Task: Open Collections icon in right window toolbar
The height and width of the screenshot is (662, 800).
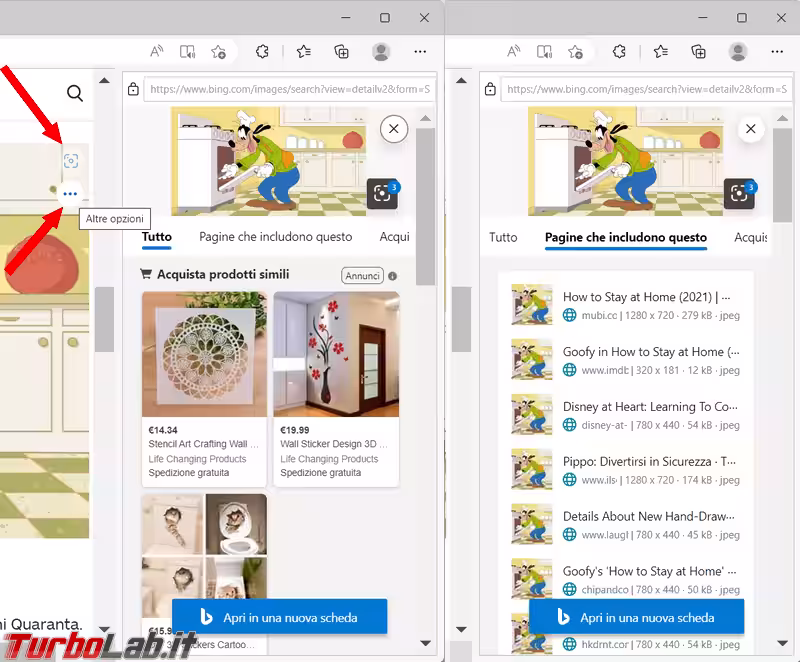Action: [x=699, y=52]
